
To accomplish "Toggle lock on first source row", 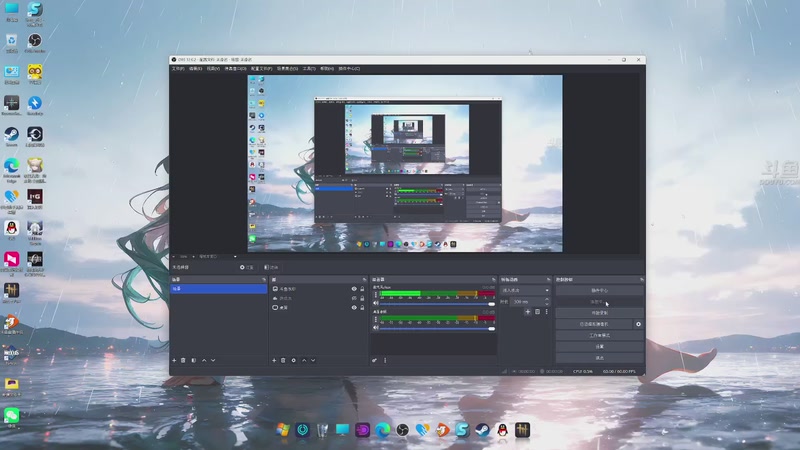I will click(362, 289).
